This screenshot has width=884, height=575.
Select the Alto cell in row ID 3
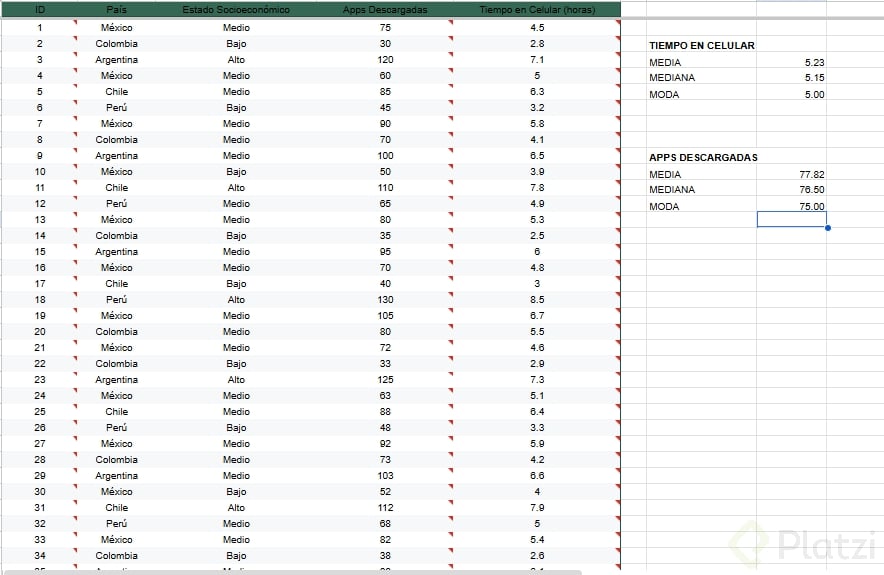236,60
